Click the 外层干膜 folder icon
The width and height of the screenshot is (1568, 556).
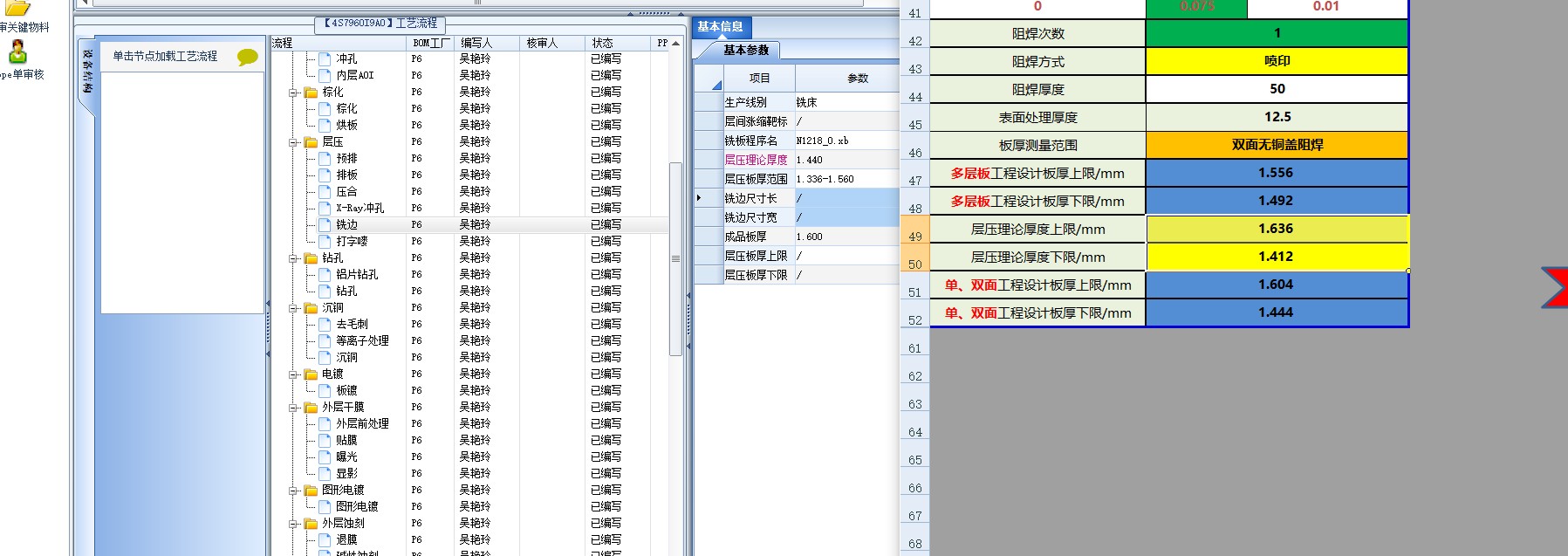311,407
